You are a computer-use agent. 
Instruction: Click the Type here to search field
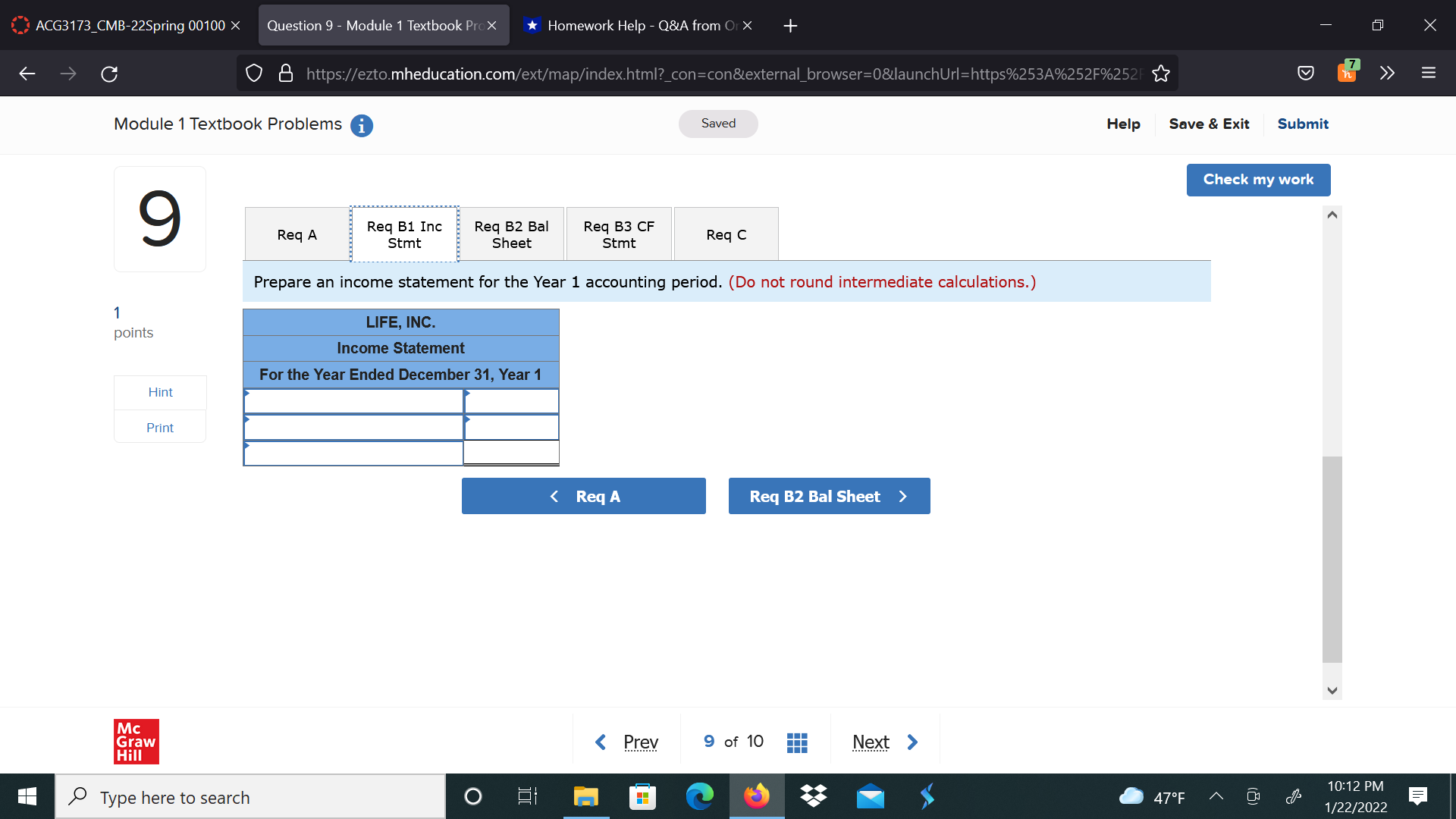click(x=250, y=797)
